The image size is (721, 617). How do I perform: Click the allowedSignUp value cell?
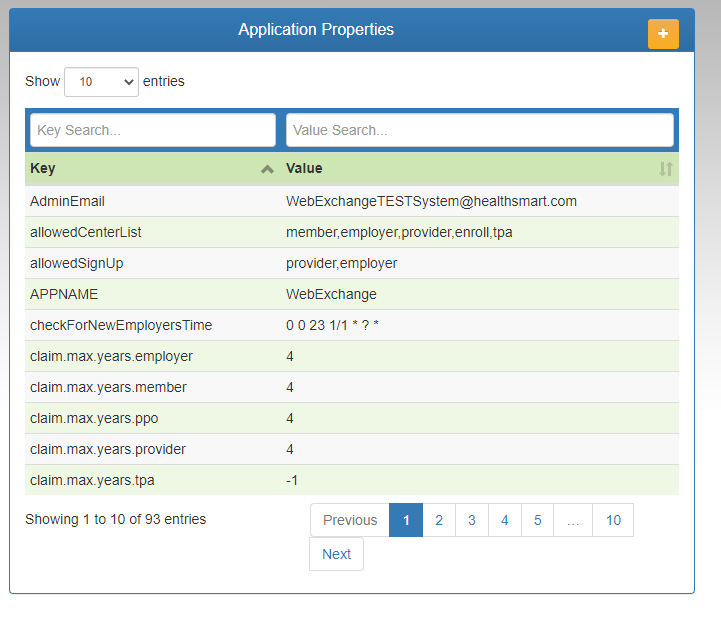pyautogui.click(x=341, y=263)
